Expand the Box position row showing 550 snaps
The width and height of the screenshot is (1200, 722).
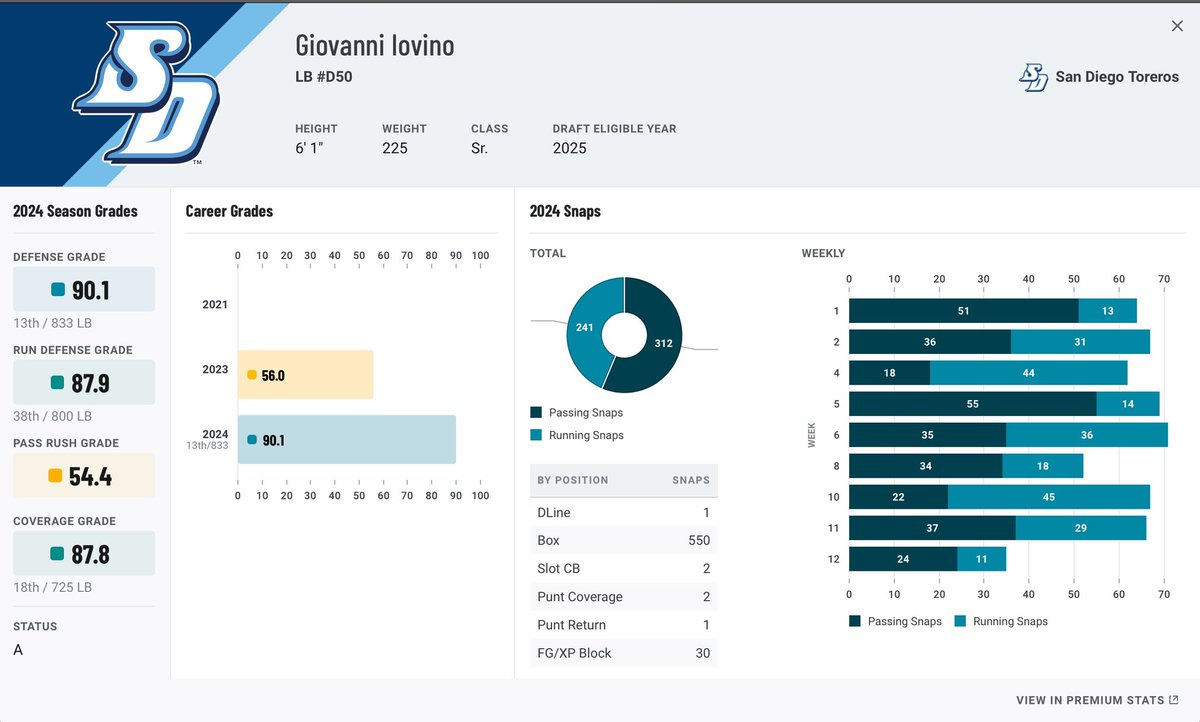[623, 540]
